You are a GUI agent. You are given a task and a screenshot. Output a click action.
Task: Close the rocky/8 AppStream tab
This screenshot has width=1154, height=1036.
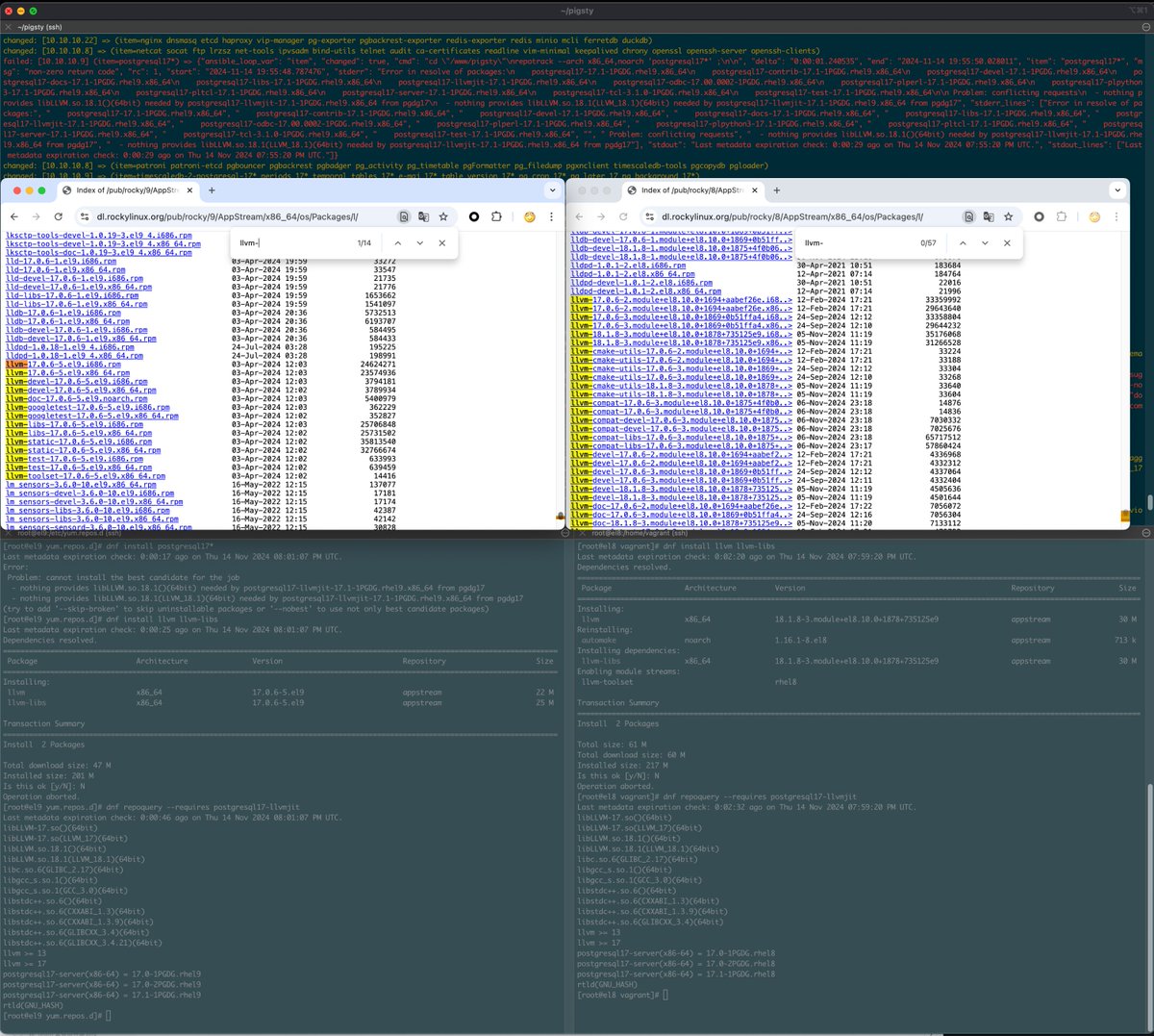(755, 190)
